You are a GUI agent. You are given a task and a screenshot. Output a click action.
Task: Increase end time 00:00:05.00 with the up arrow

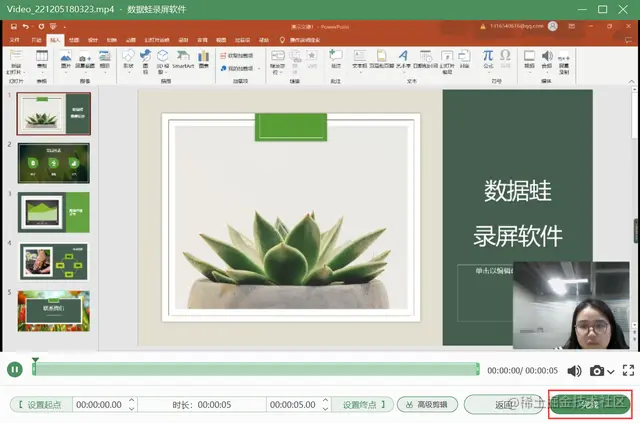tap(325, 401)
